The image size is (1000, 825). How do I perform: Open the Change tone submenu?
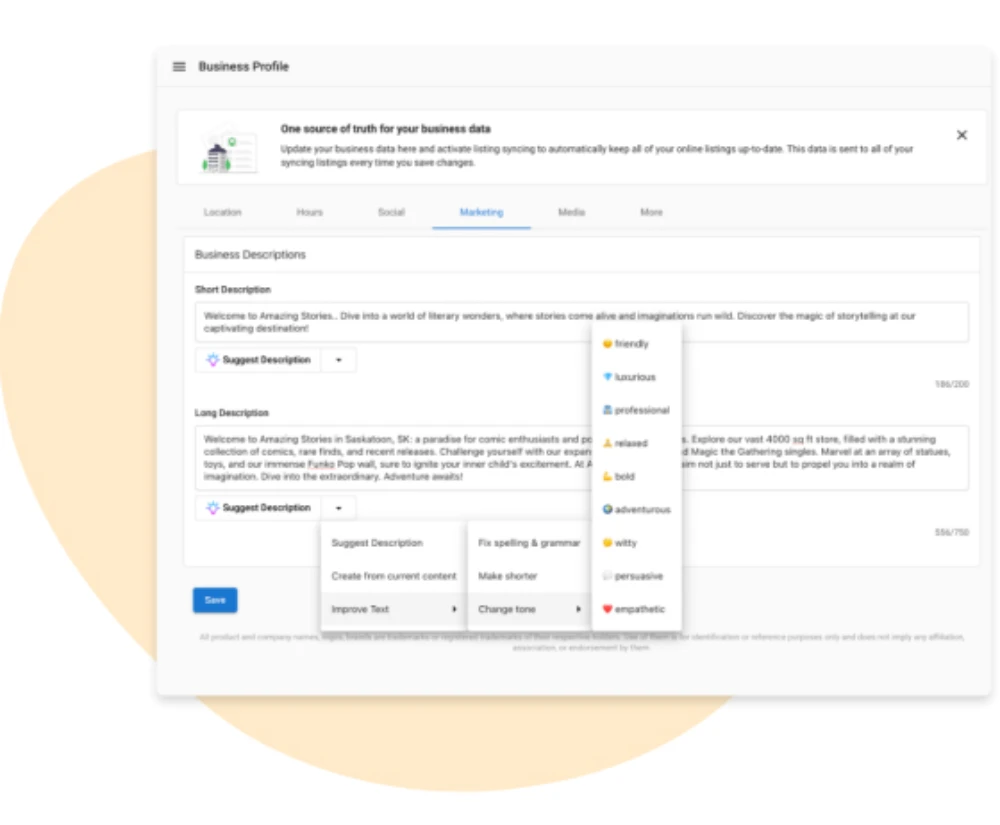[528, 609]
